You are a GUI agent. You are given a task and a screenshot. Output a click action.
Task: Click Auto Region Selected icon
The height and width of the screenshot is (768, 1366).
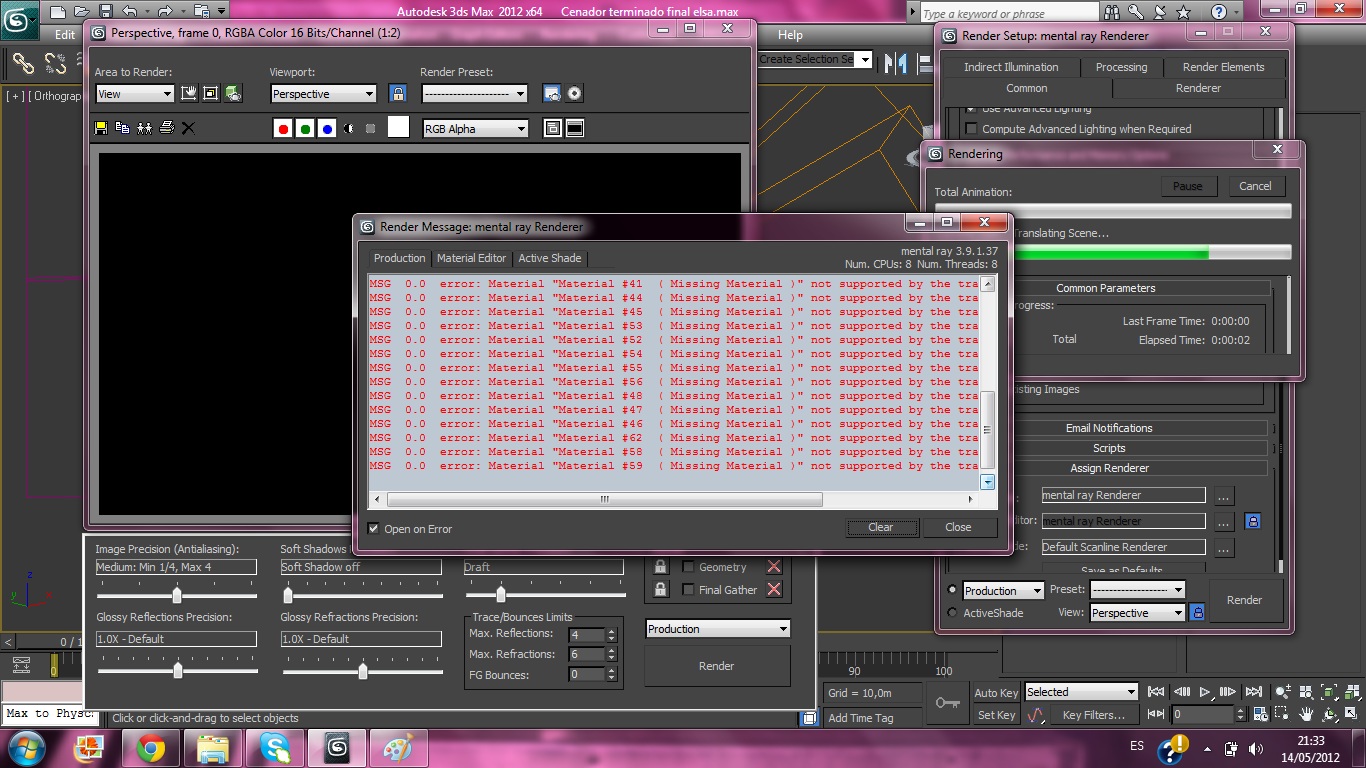tap(211, 94)
